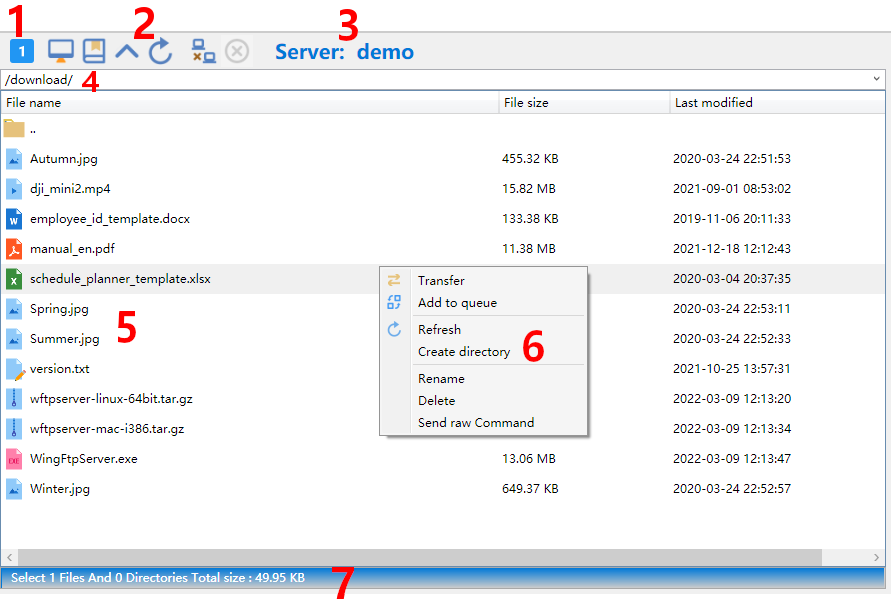
Task: Click the status bar selection summary text
Action: tap(158, 578)
